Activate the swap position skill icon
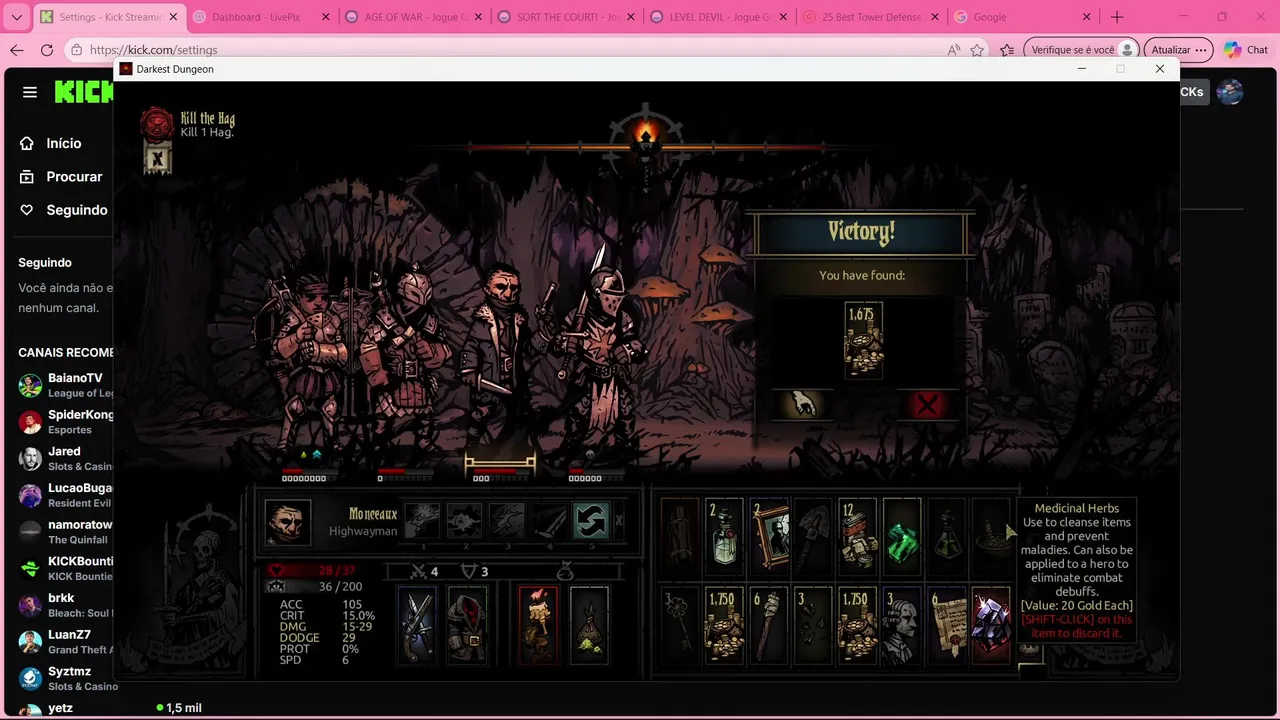This screenshot has width=1280, height=720. coord(590,521)
